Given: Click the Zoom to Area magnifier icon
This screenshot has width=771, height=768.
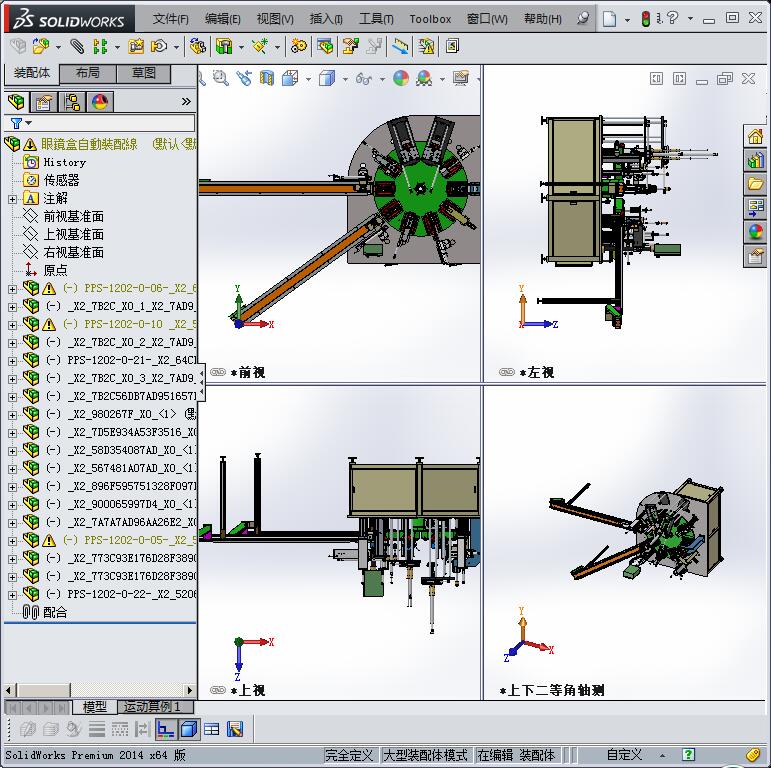Looking at the screenshot, I should [221, 79].
